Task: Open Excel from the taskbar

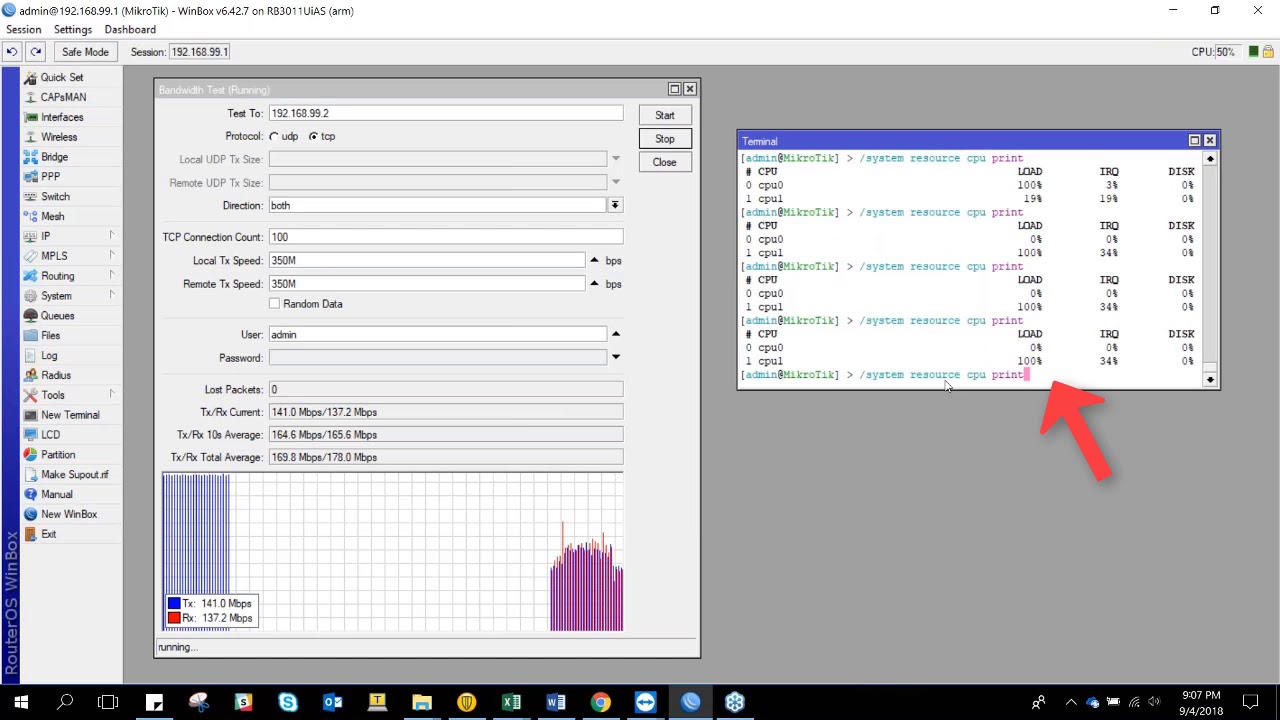Action: pos(511,702)
